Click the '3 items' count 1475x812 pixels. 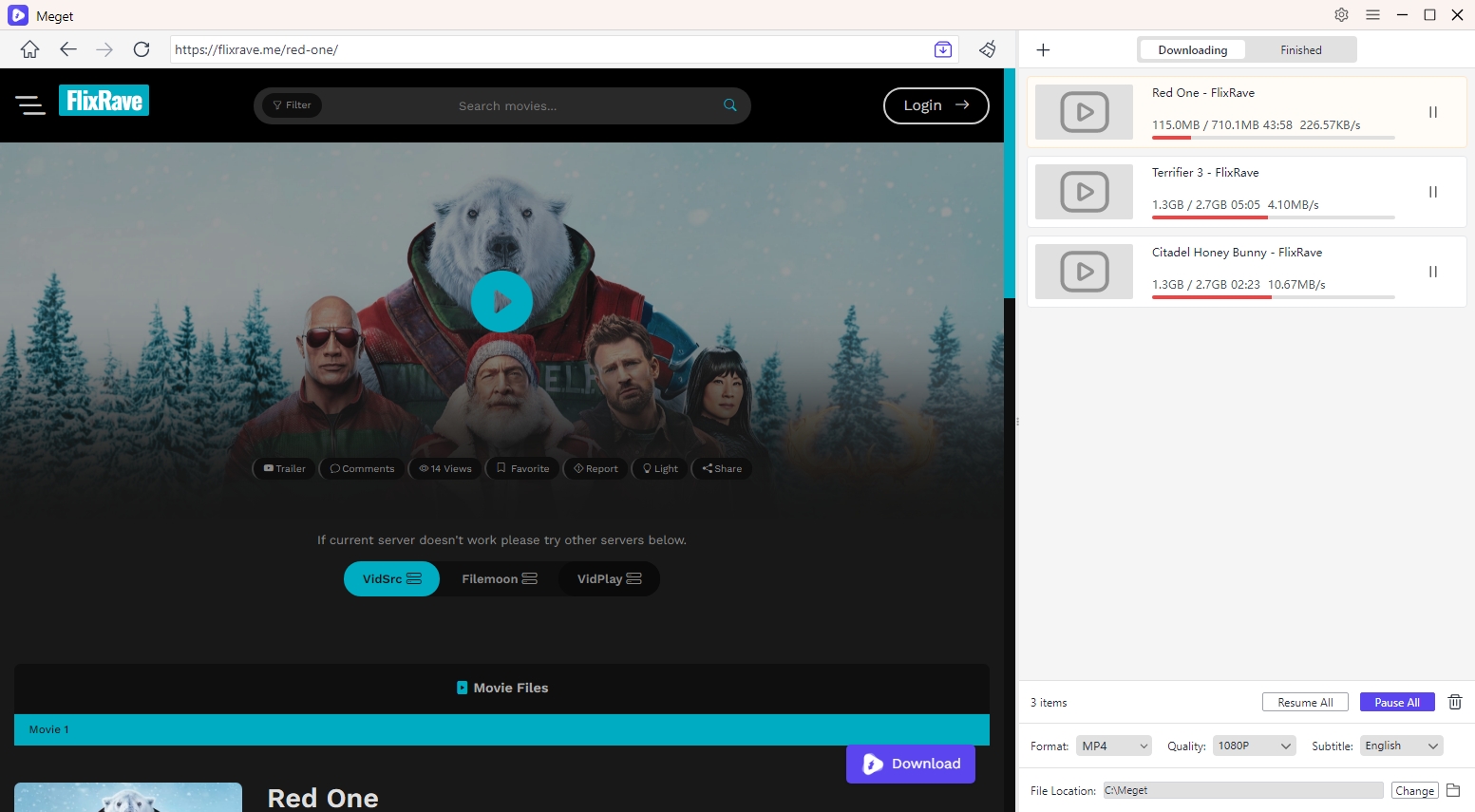[x=1049, y=703]
